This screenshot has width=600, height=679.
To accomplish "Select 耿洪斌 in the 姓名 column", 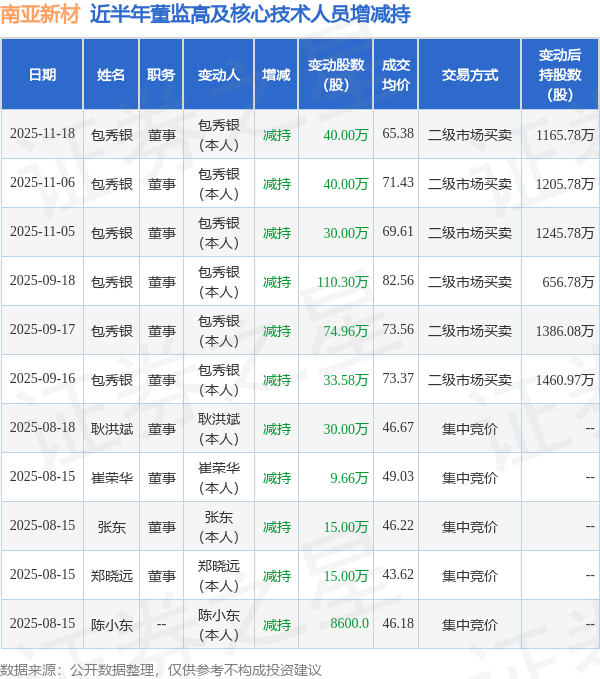I will pyautogui.click(x=111, y=428).
